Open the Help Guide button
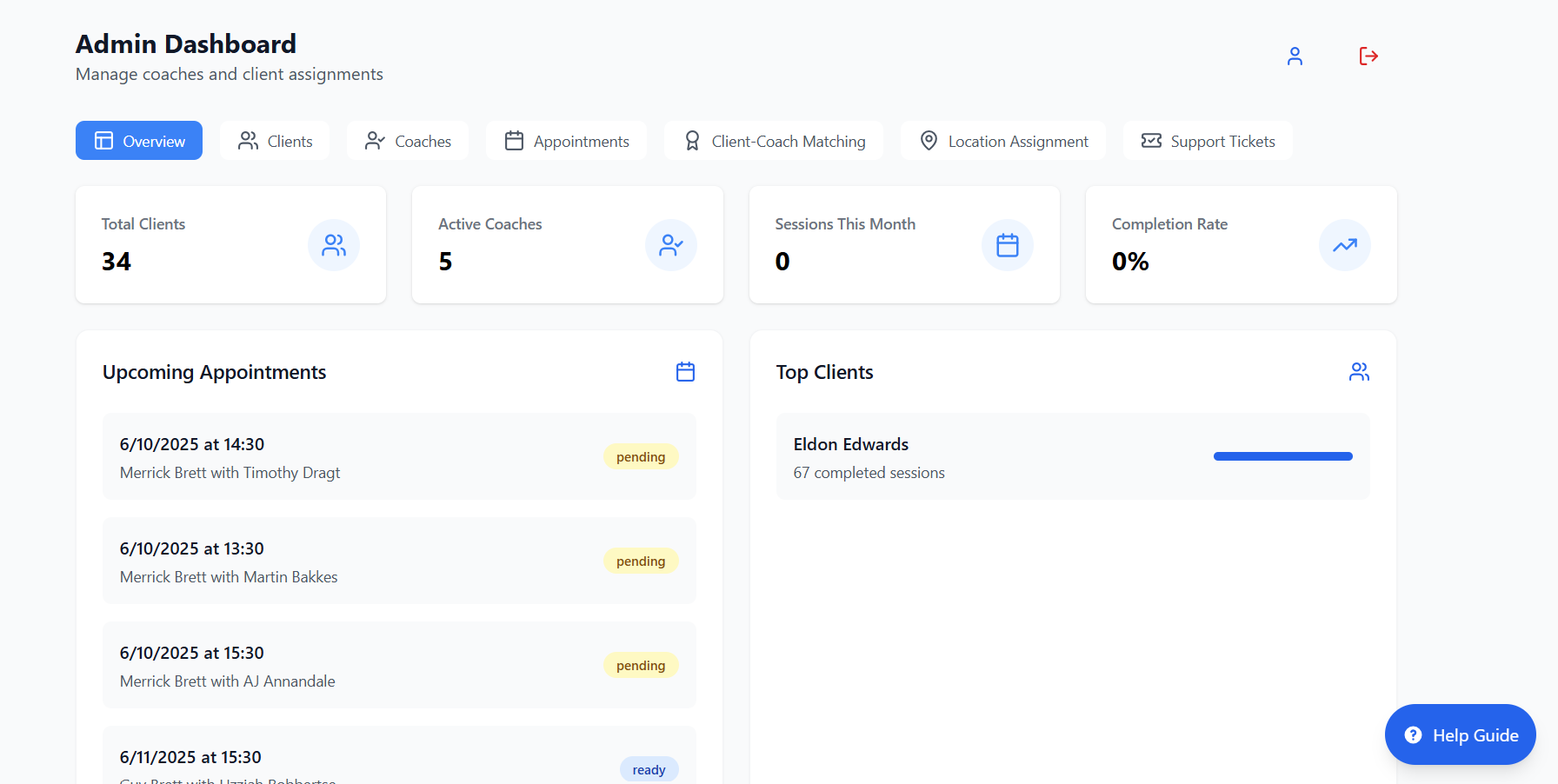This screenshot has width=1558, height=784. (1461, 735)
